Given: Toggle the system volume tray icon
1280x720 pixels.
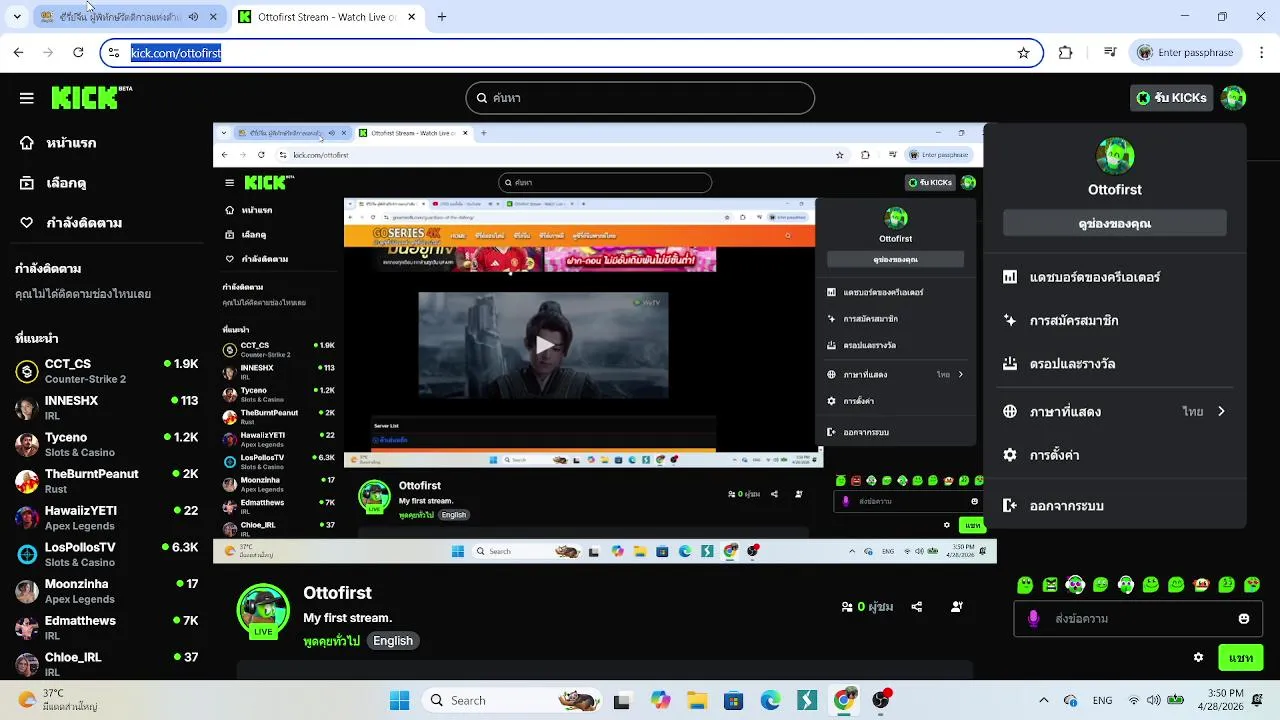Looking at the screenshot, I should pyautogui.click(x=1154, y=701).
